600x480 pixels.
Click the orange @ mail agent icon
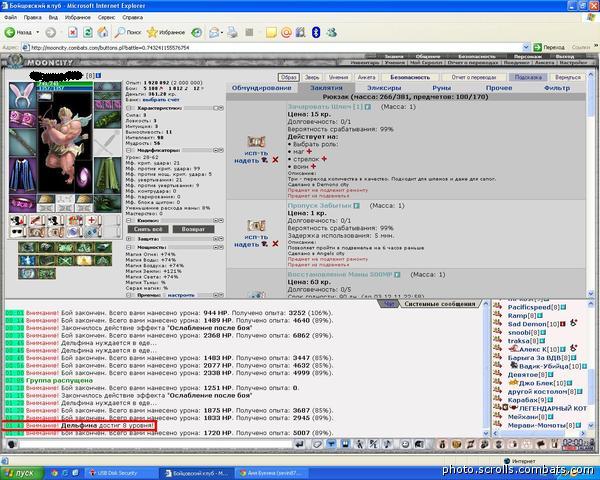pyautogui.click(x=286, y=33)
